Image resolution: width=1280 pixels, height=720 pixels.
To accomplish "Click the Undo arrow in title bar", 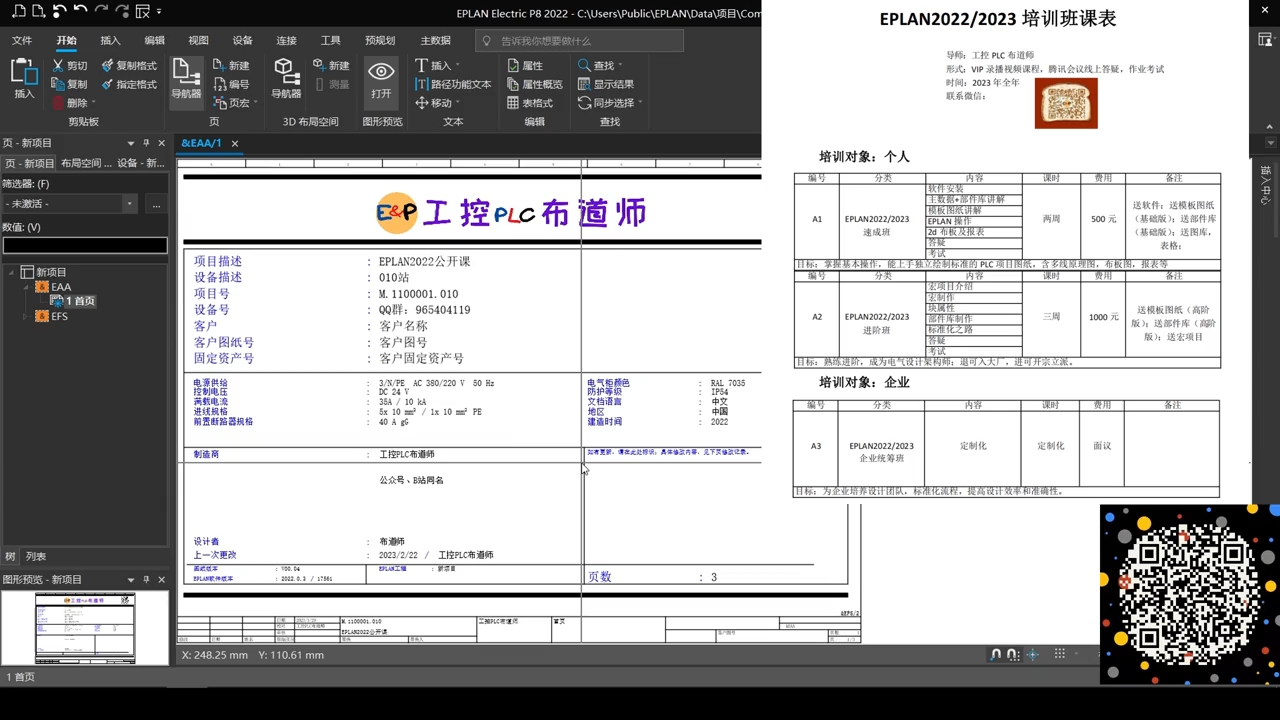I will [x=80, y=12].
